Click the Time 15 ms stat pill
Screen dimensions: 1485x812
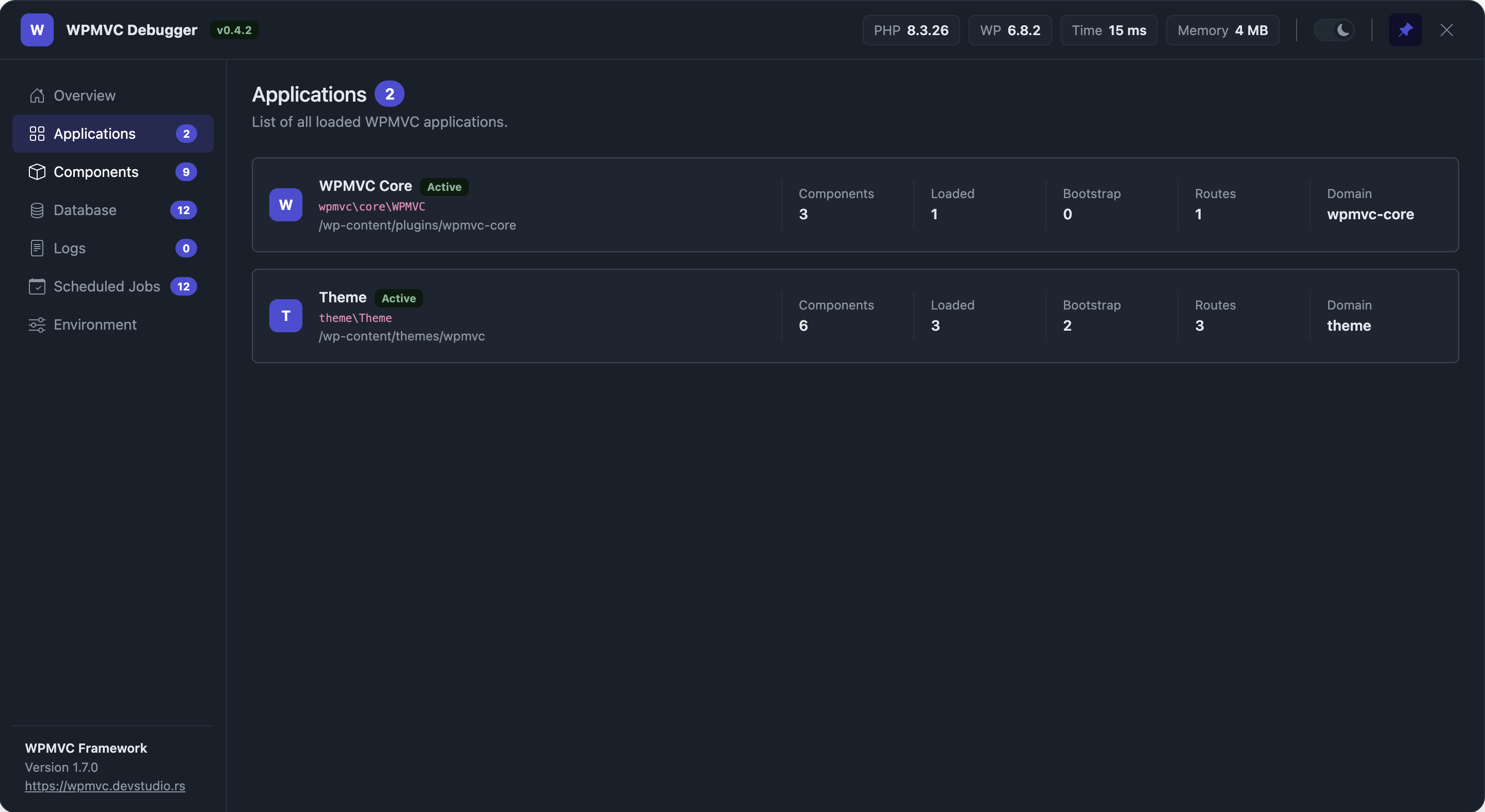pyautogui.click(x=1108, y=30)
